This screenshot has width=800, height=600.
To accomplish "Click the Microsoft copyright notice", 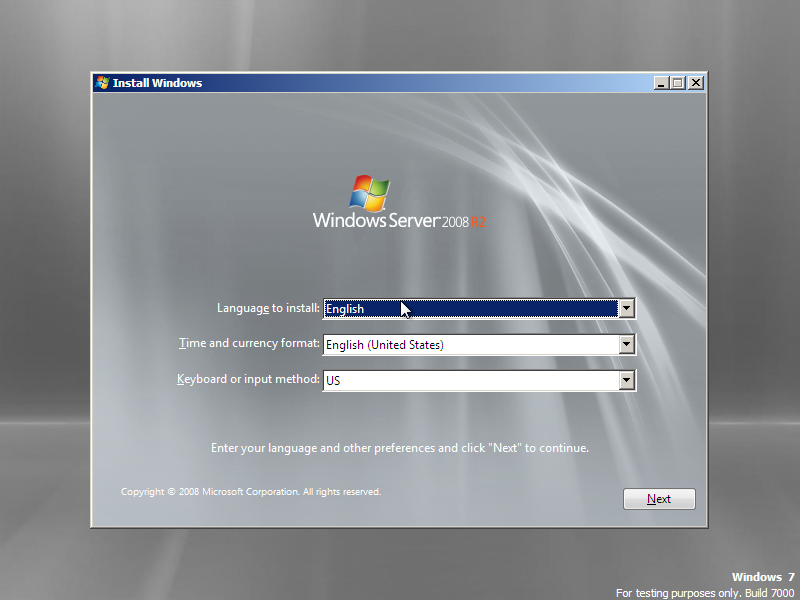I will (x=250, y=491).
